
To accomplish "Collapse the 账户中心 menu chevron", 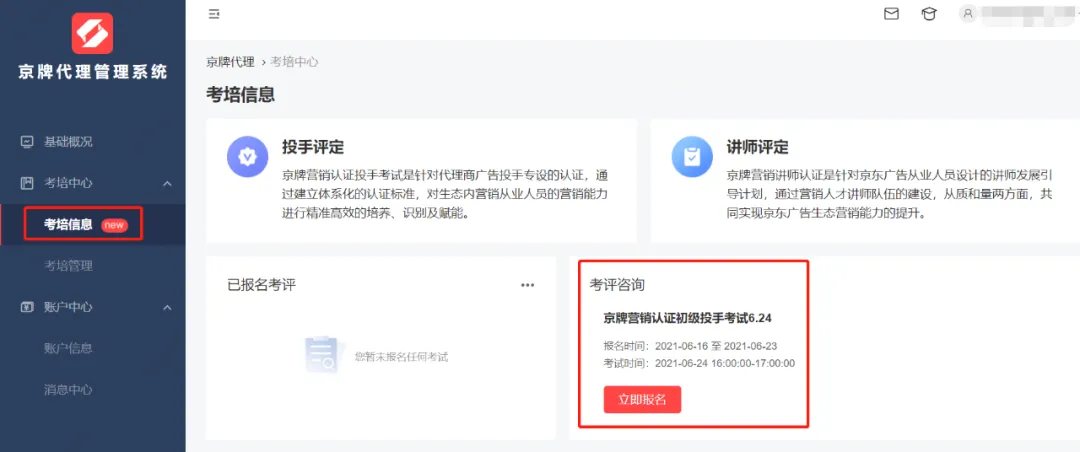I will pyautogui.click(x=167, y=307).
